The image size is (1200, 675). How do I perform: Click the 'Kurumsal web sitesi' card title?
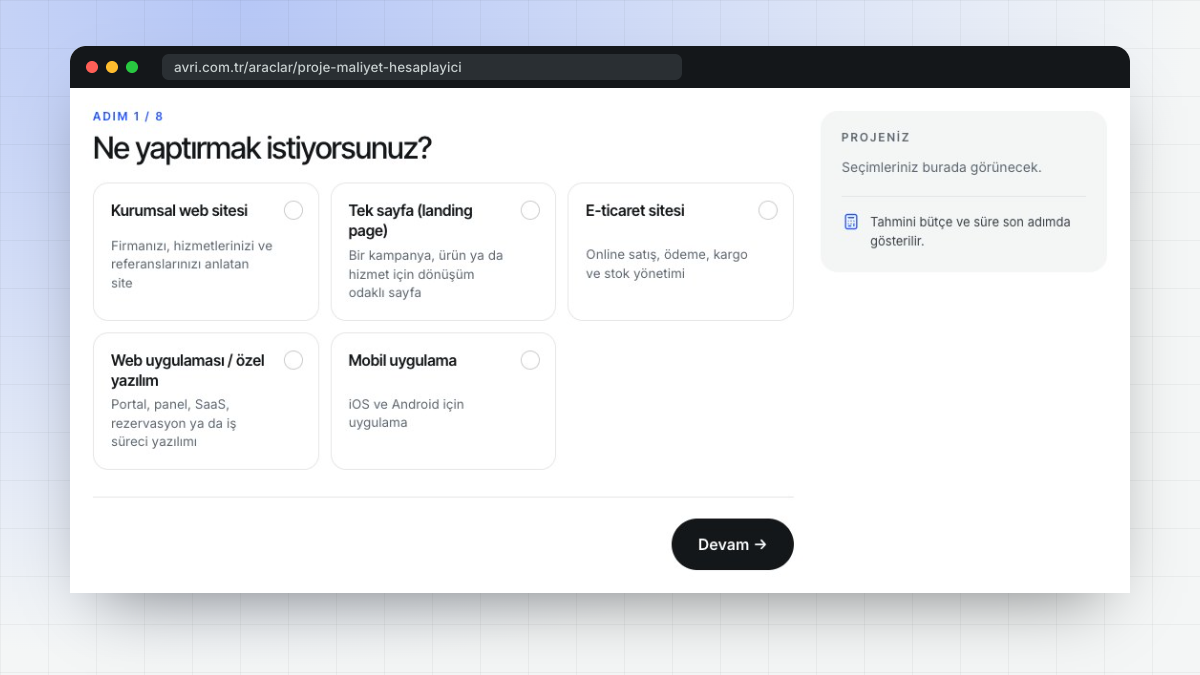[x=179, y=211]
